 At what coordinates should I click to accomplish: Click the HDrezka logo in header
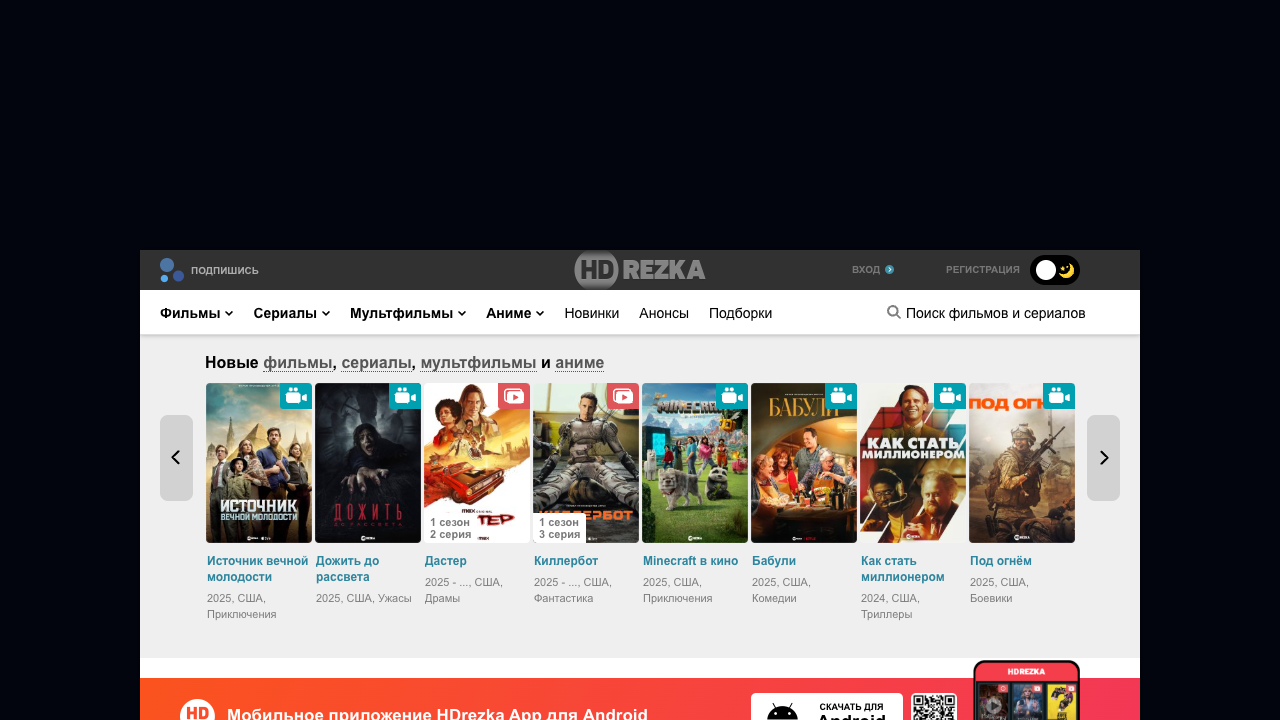[640, 270]
